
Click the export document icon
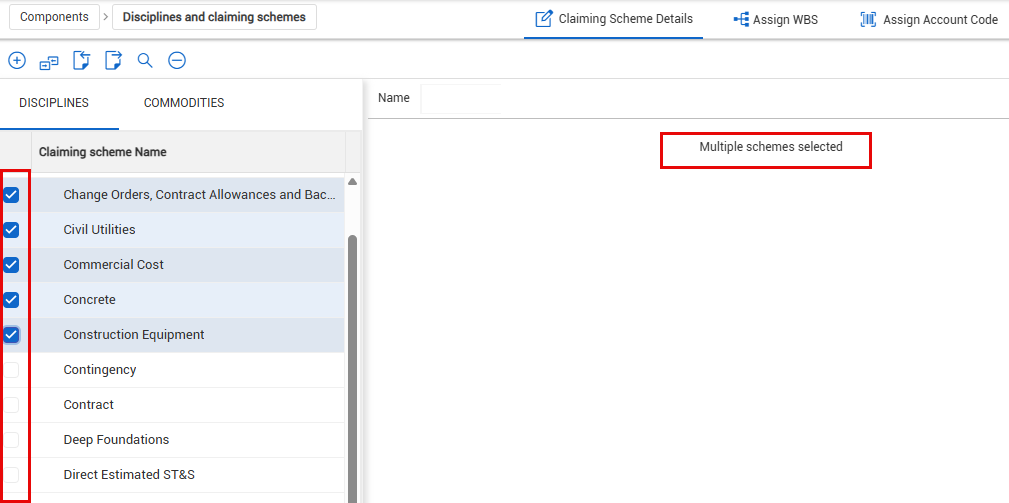pyautogui.click(x=113, y=61)
